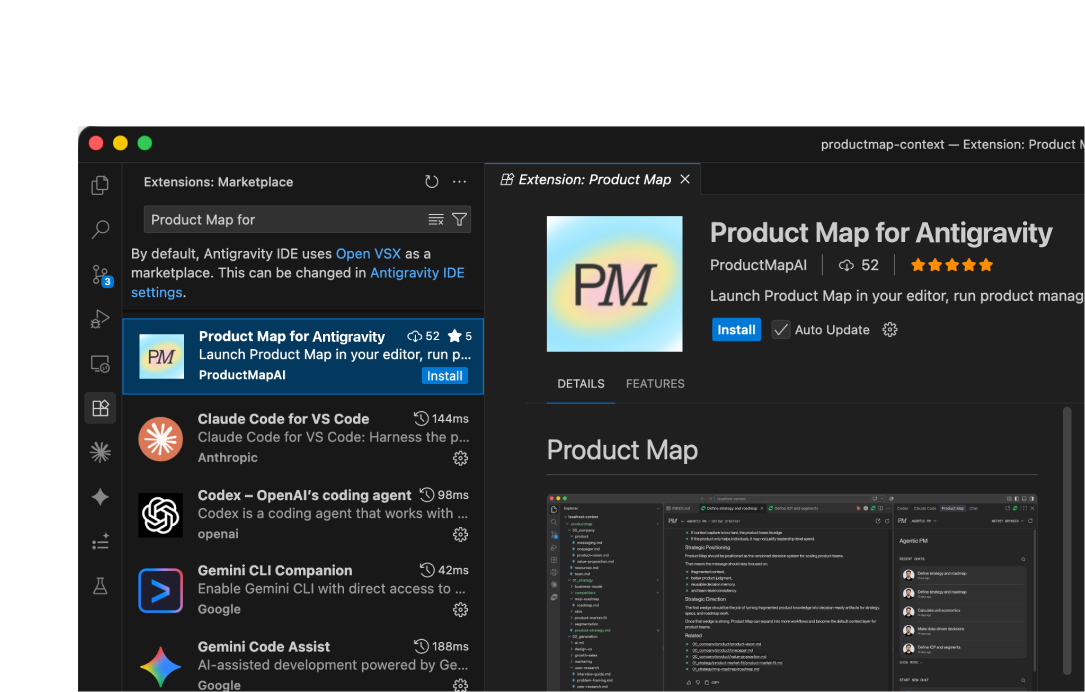
Task: Open the sparkle list icon in activity bar
Action: pyautogui.click(x=100, y=541)
